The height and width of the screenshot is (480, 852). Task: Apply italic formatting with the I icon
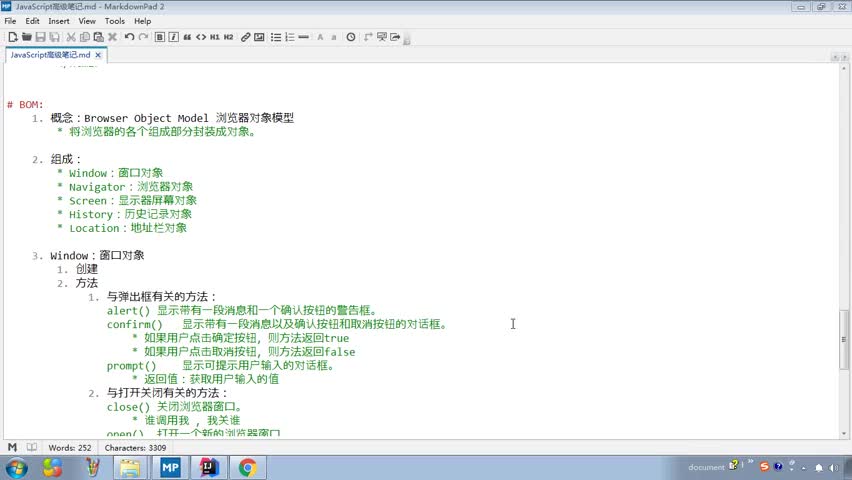pyautogui.click(x=173, y=37)
